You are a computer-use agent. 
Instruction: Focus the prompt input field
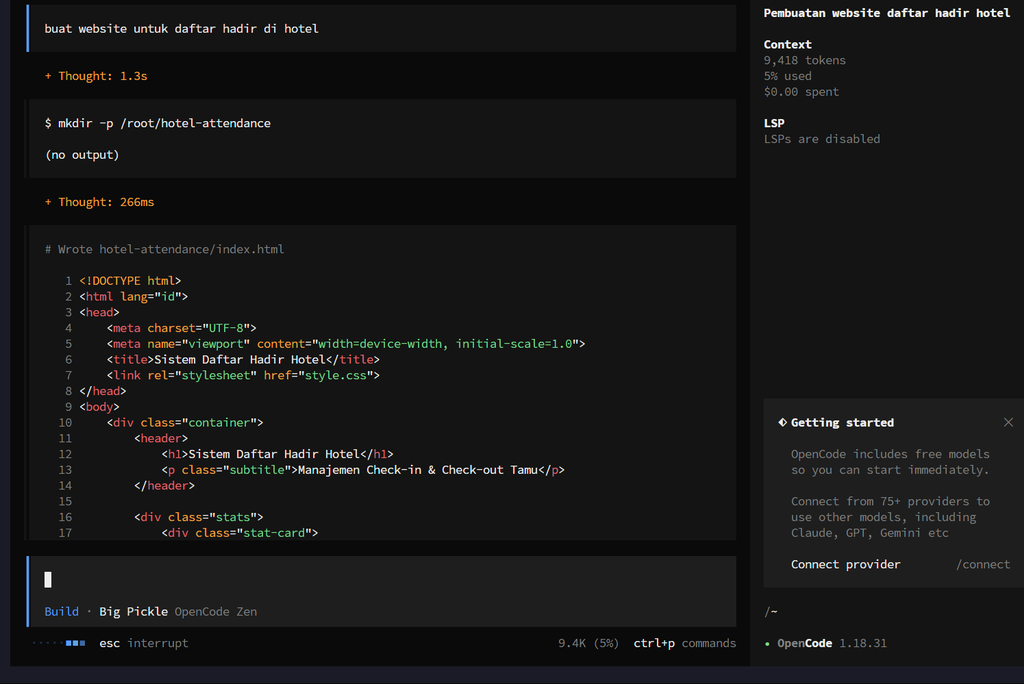click(x=382, y=579)
